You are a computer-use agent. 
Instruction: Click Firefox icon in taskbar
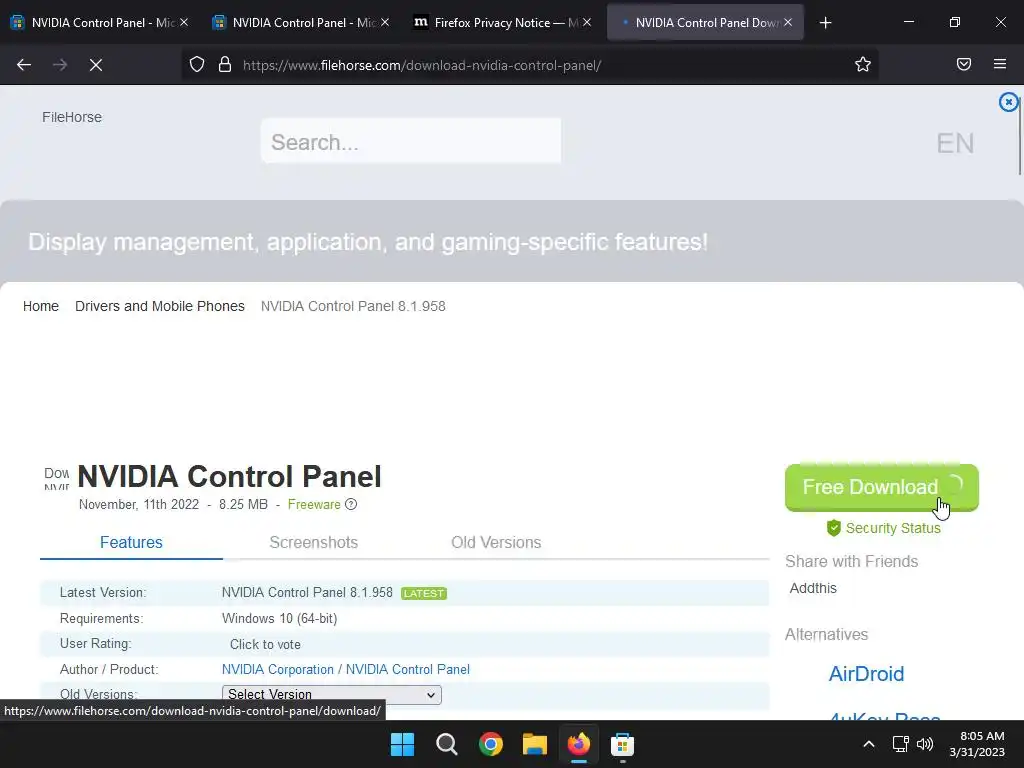pyautogui.click(x=579, y=744)
